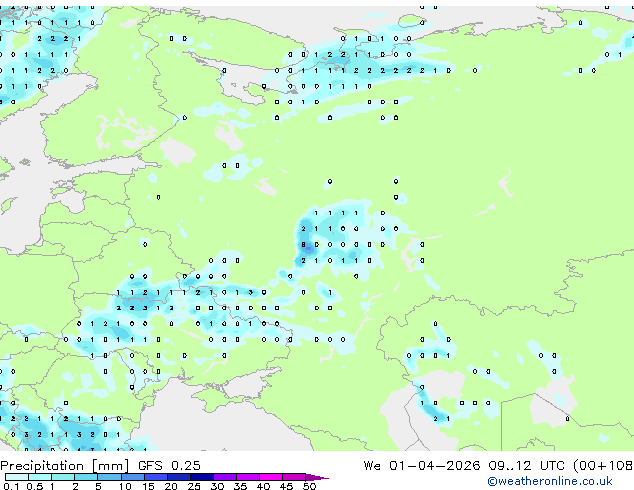This screenshot has height=490, width=634.
Task: Click the '(00+108' forecast offset label
Action: pos(603,466)
